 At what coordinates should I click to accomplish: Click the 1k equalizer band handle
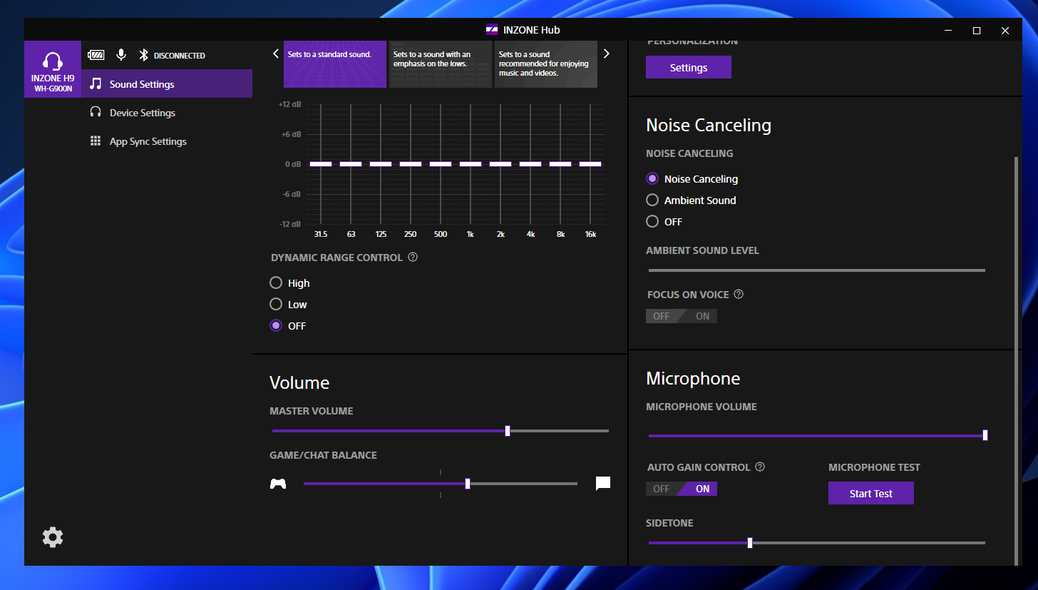pos(471,164)
